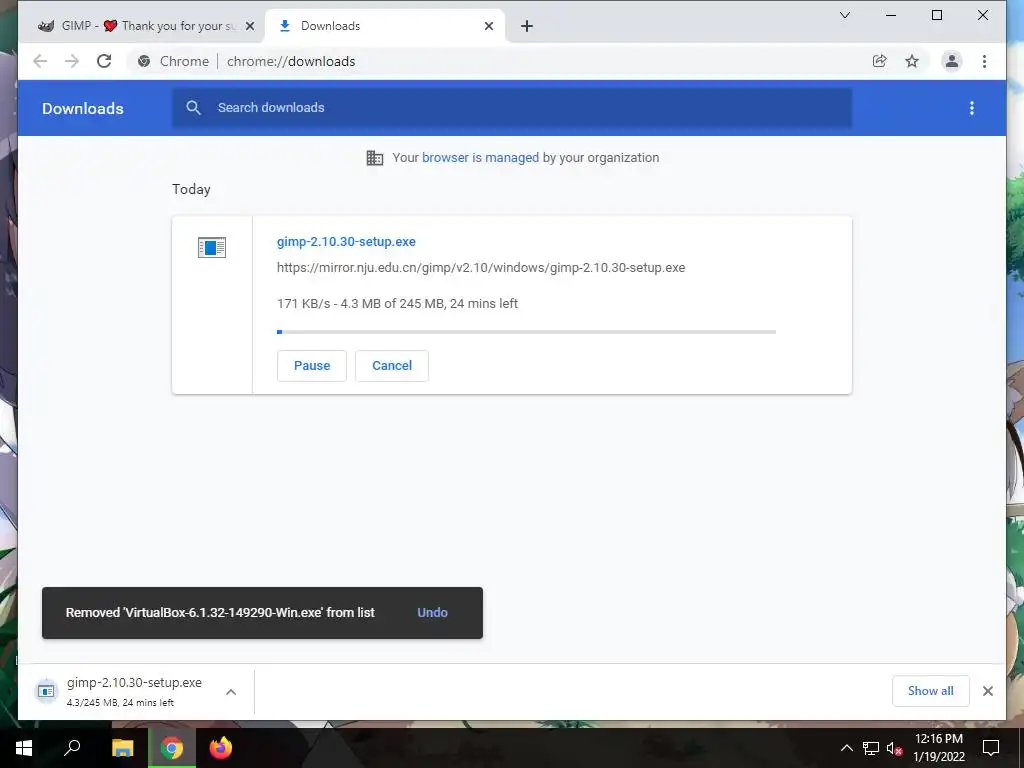Open the clock showing 12:16 PM
The image size is (1024, 768).
pos(938,748)
